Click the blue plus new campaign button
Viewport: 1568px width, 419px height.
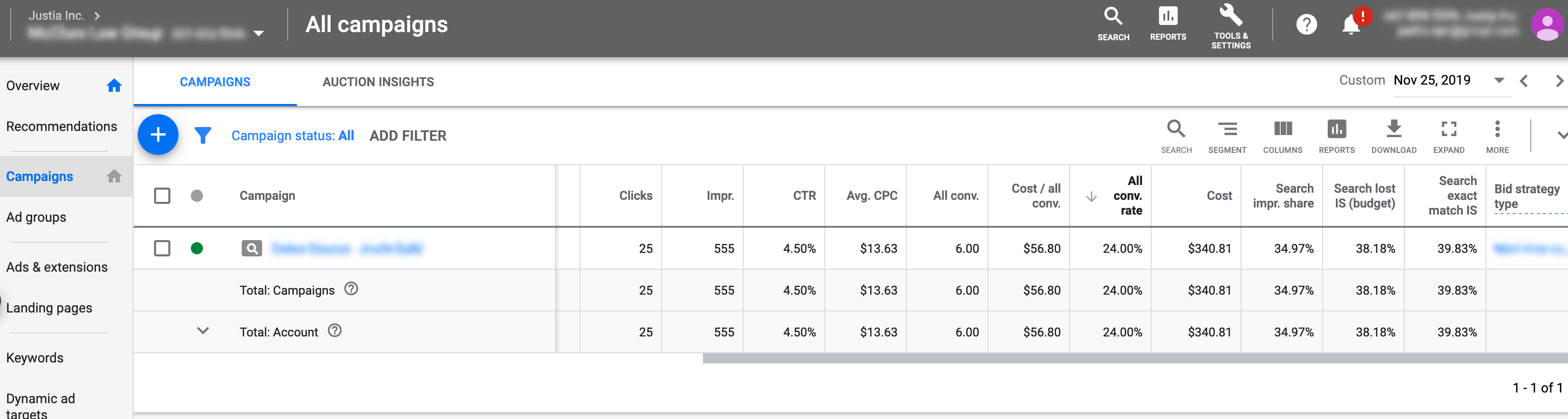[158, 135]
